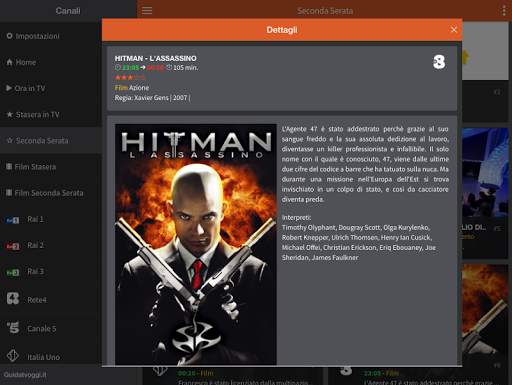
Task: Click the Rete4 channel logo
Action: pyautogui.click(x=13, y=298)
